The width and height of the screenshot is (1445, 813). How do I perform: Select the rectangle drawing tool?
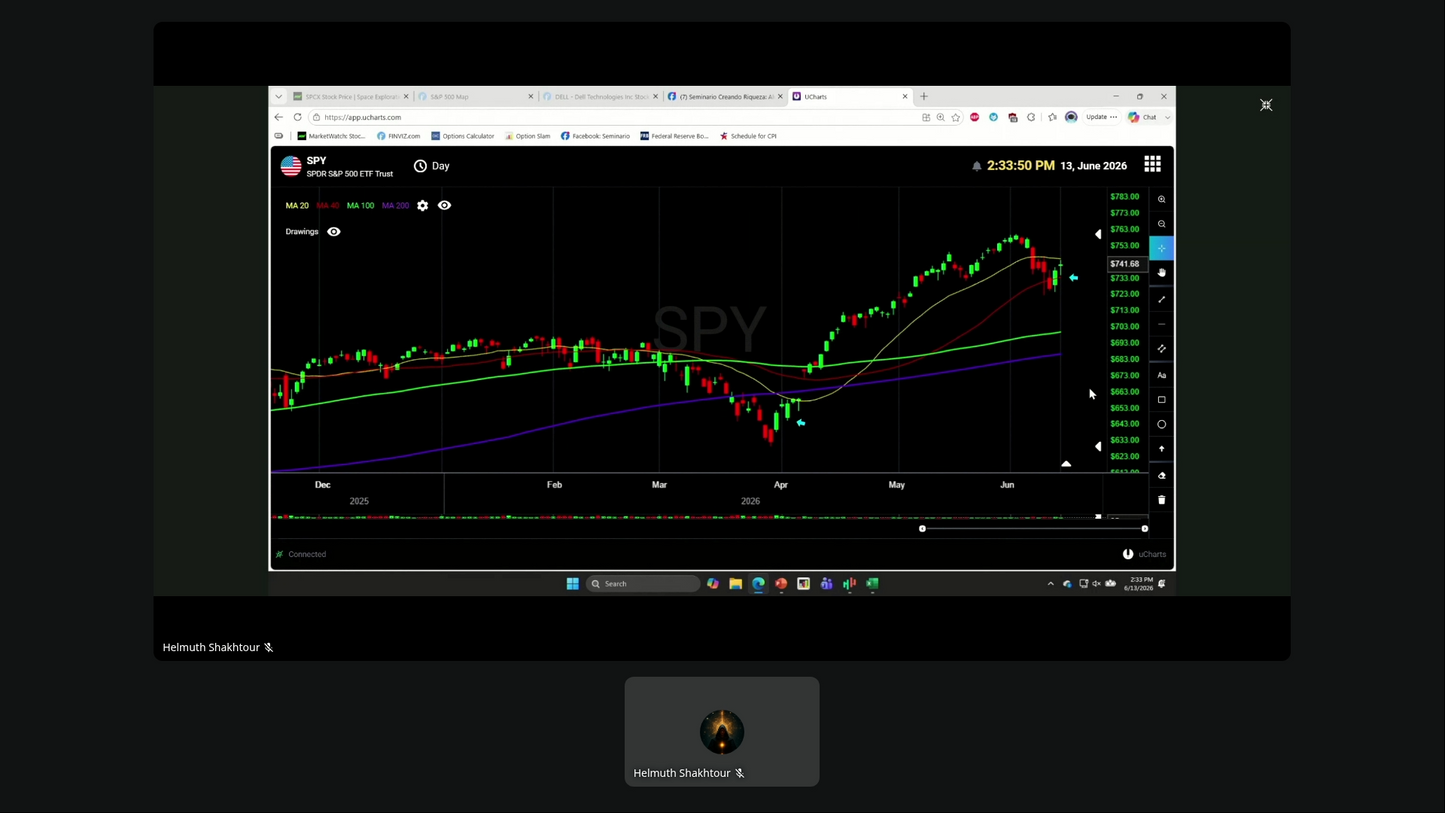click(1161, 400)
